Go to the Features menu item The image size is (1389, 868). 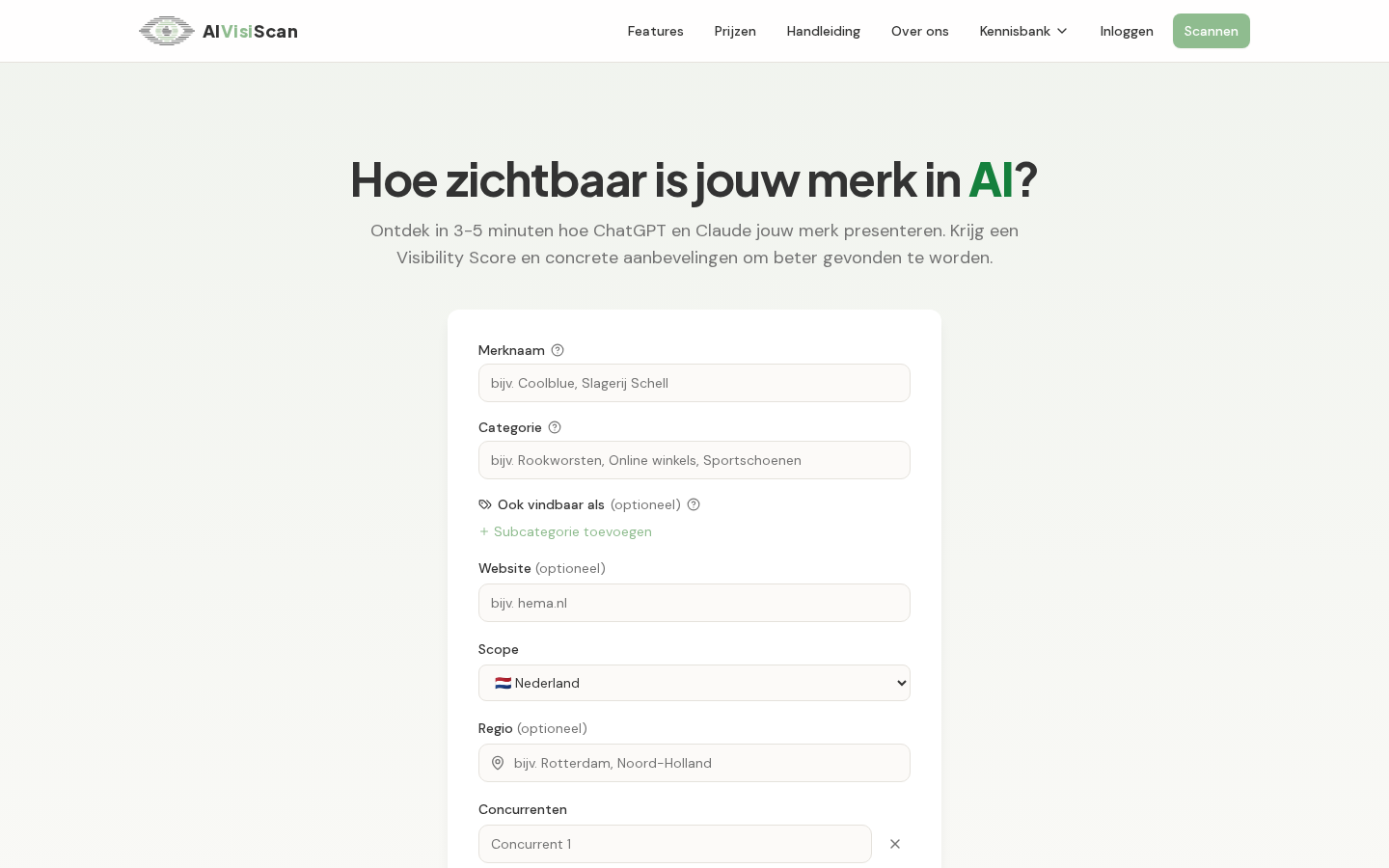click(x=655, y=31)
